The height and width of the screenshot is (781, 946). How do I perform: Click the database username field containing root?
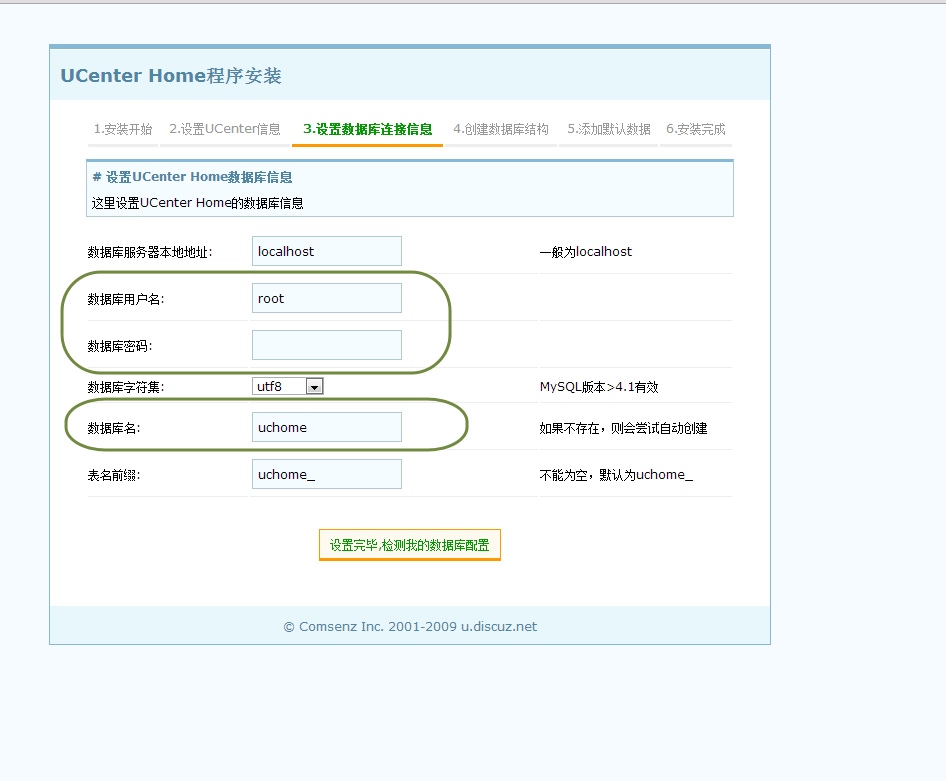[x=326, y=298]
